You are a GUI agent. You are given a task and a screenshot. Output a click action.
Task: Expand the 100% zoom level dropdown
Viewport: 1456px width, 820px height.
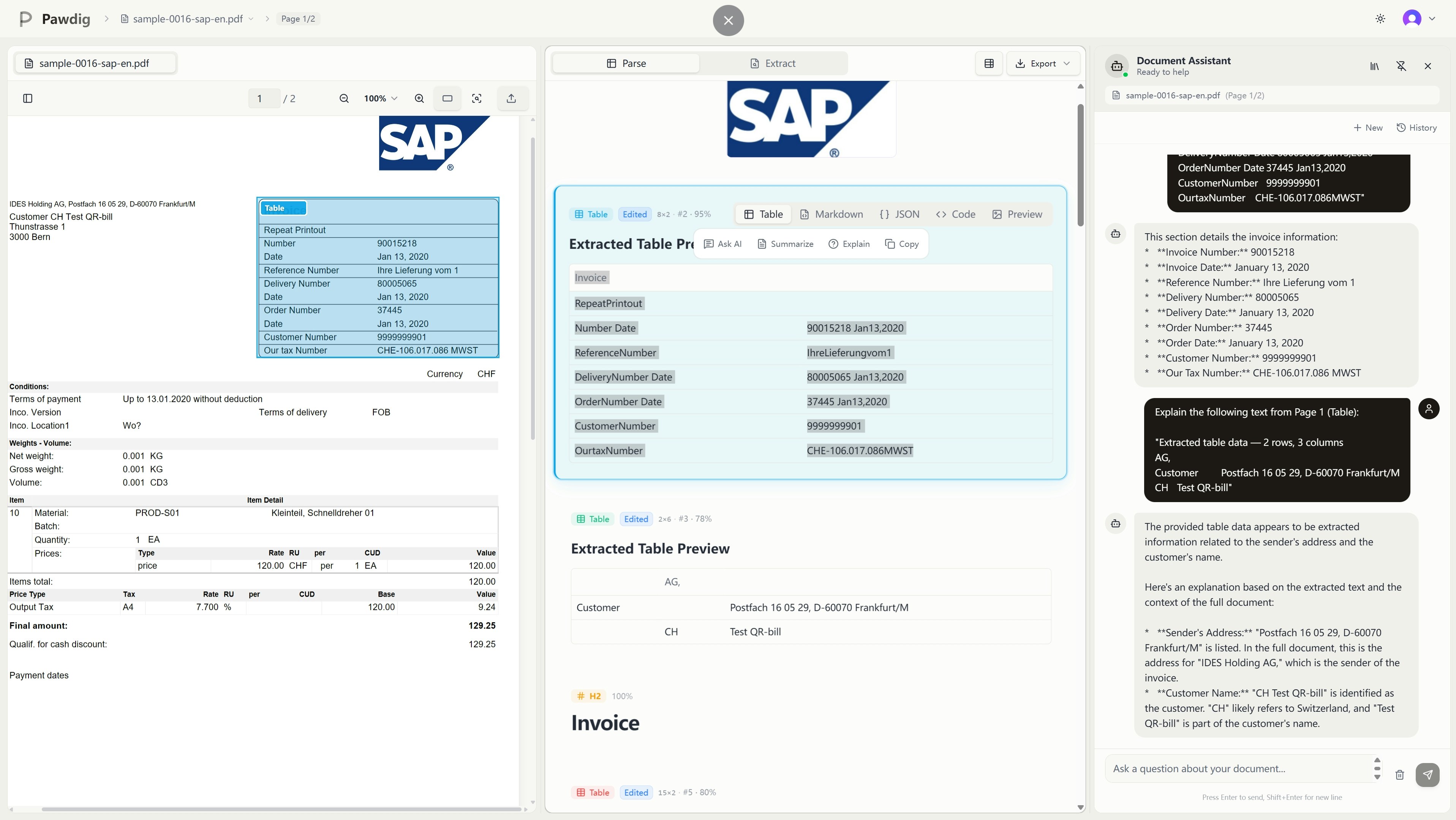click(x=380, y=98)
